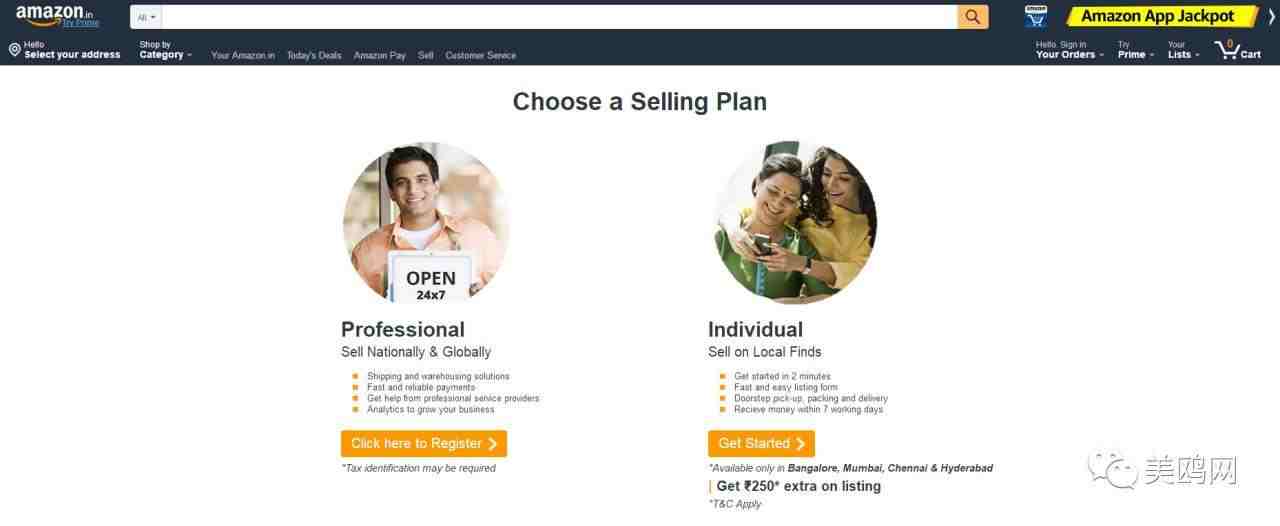Click the Professional seller round photo
The image size is (1280, 526).
[x=426, y=221]
